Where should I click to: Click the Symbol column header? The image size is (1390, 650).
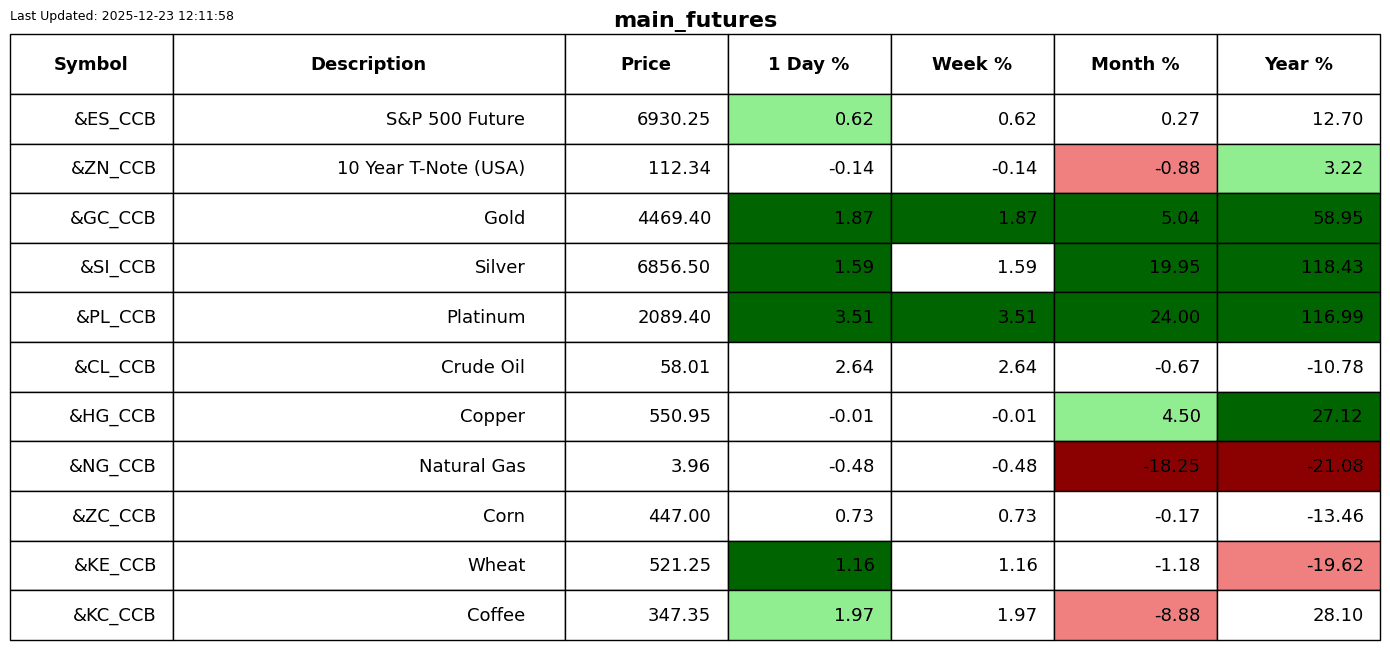click(x=91, y=64)
